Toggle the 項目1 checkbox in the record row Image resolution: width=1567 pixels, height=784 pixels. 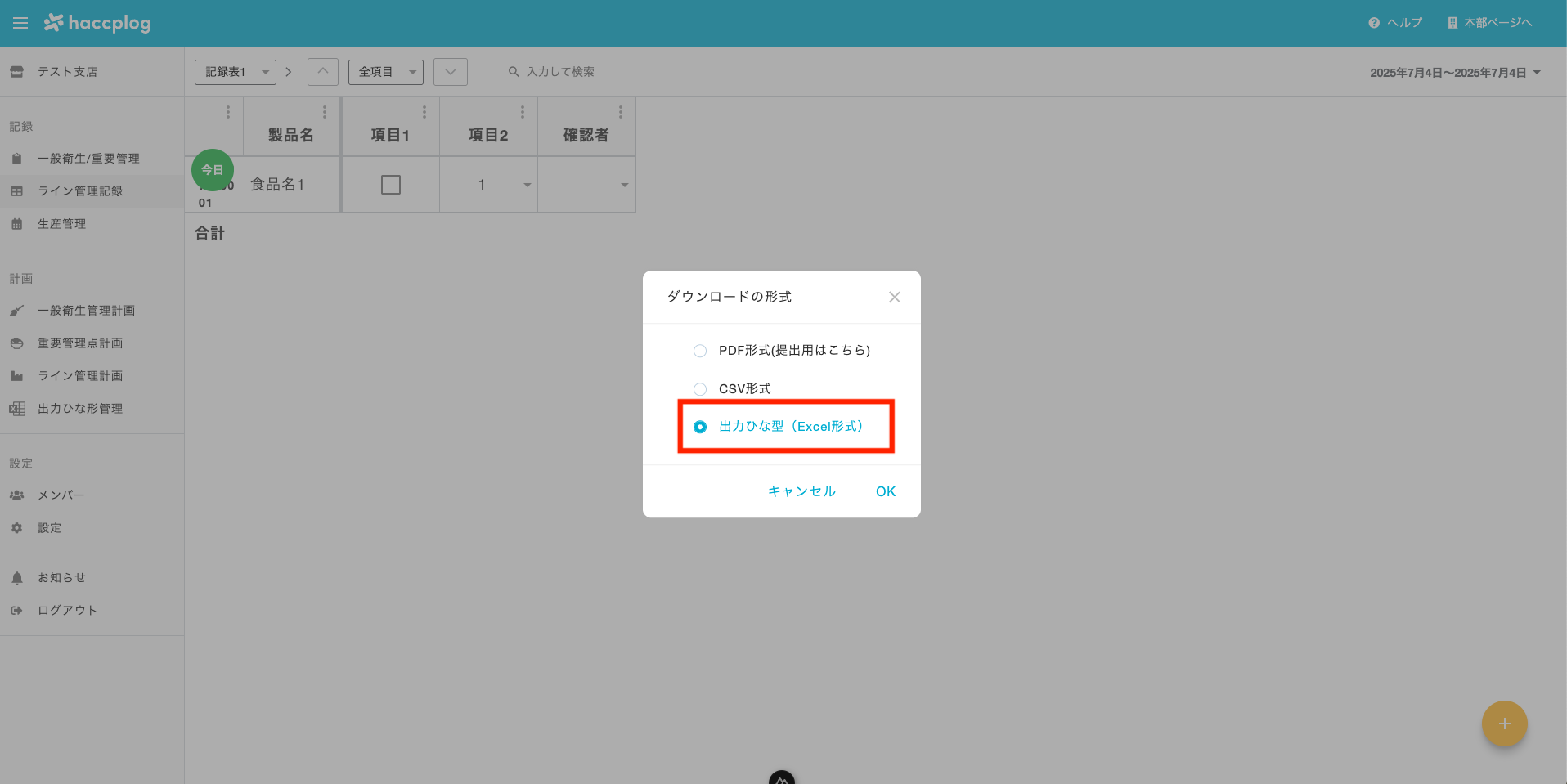[x=390, y=184]
